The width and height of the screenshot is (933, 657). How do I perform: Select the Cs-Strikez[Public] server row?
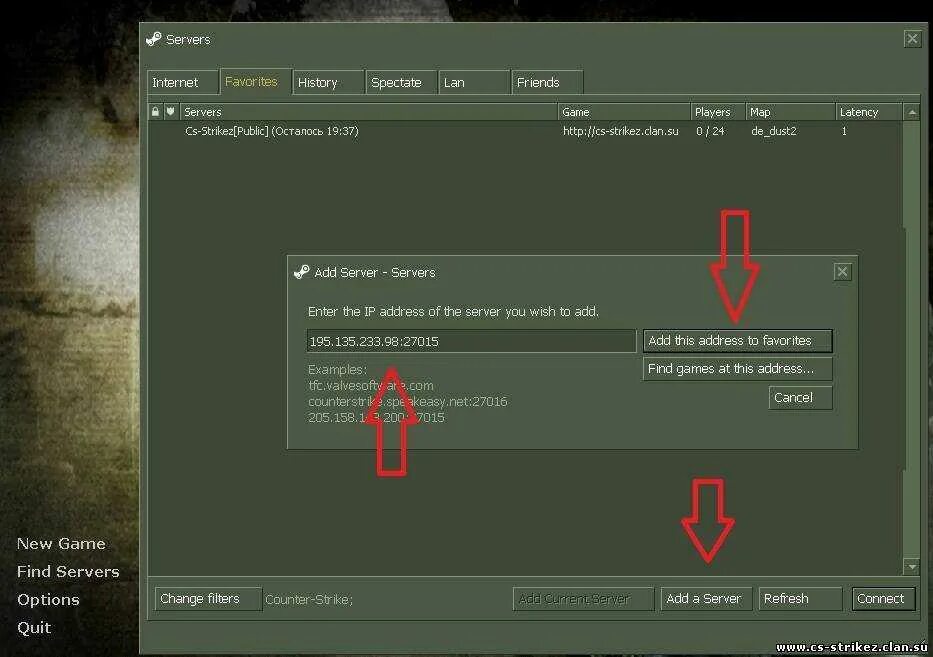(x=525, y=131)
